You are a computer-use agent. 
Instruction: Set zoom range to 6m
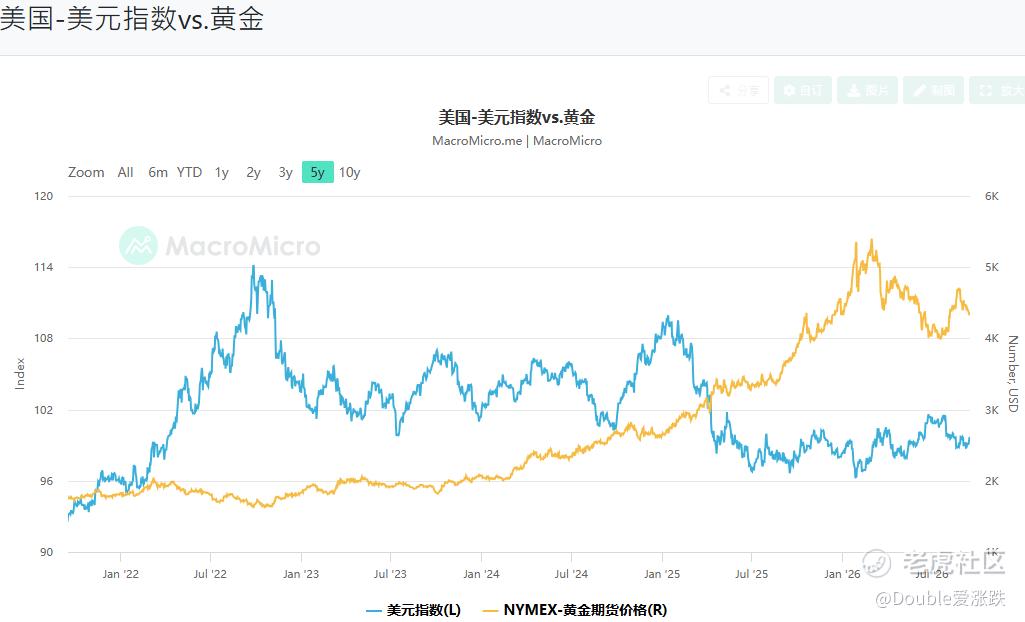coord(158,172)
